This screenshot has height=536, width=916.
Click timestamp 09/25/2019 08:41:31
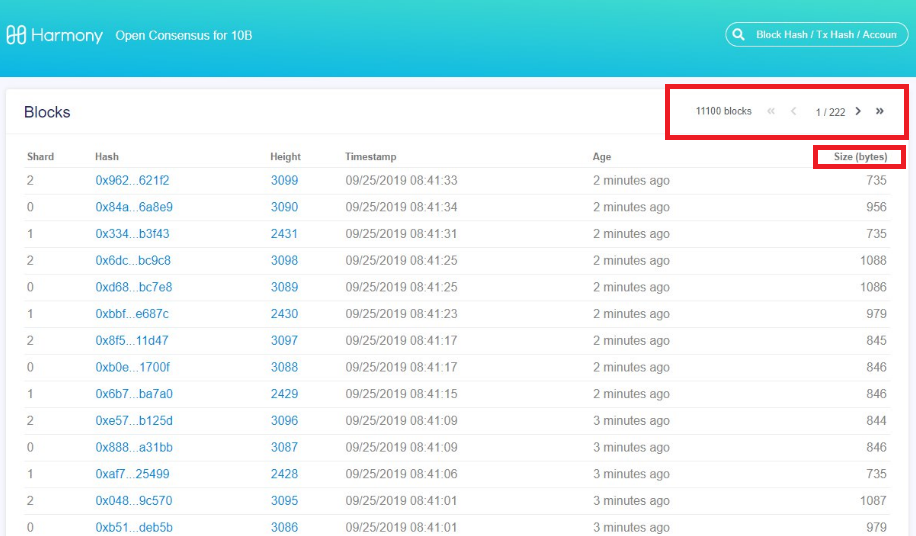pyautogui.click(x=401, y=234)
